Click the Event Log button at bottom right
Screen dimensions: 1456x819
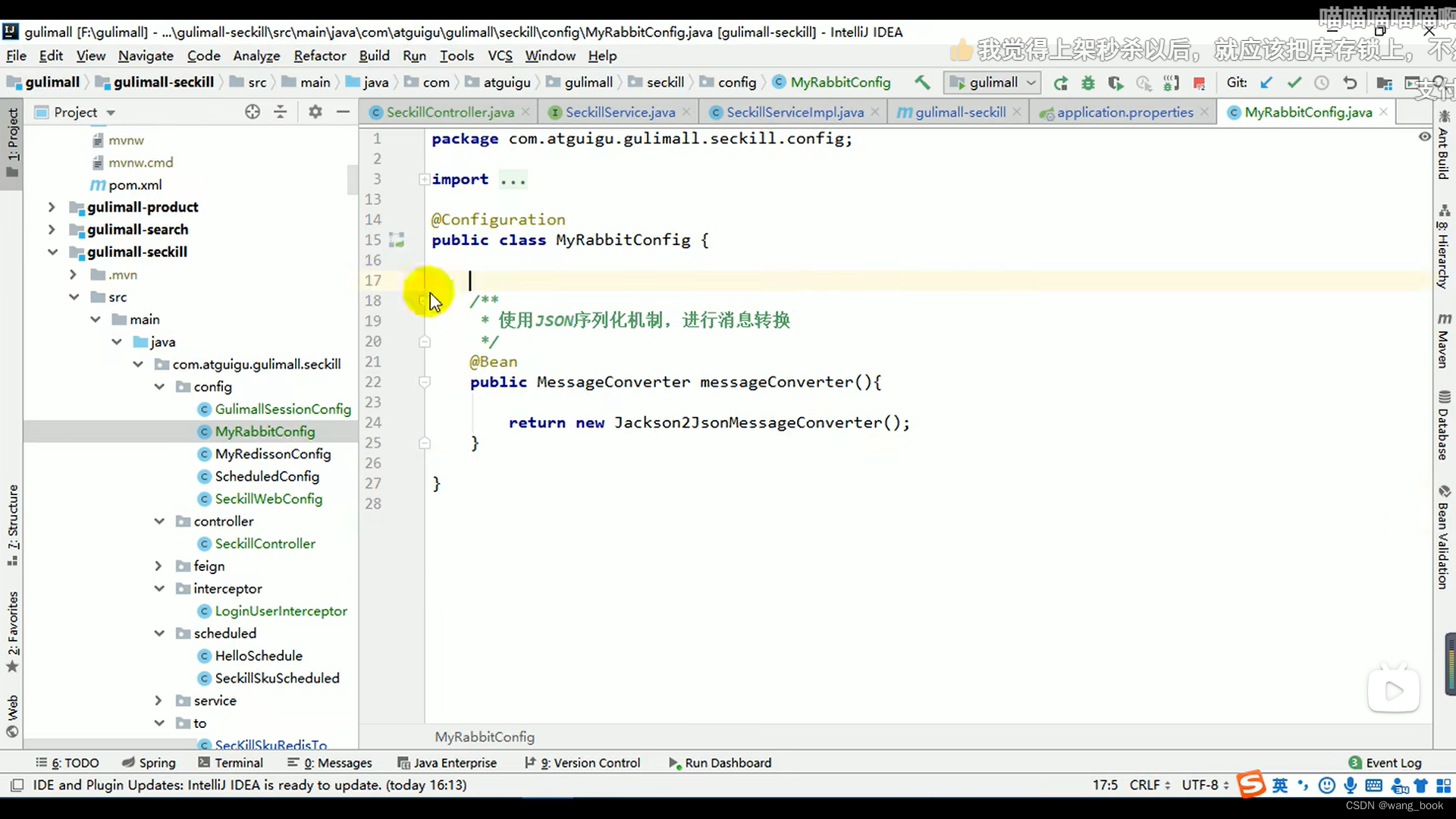pos(1393,763)
